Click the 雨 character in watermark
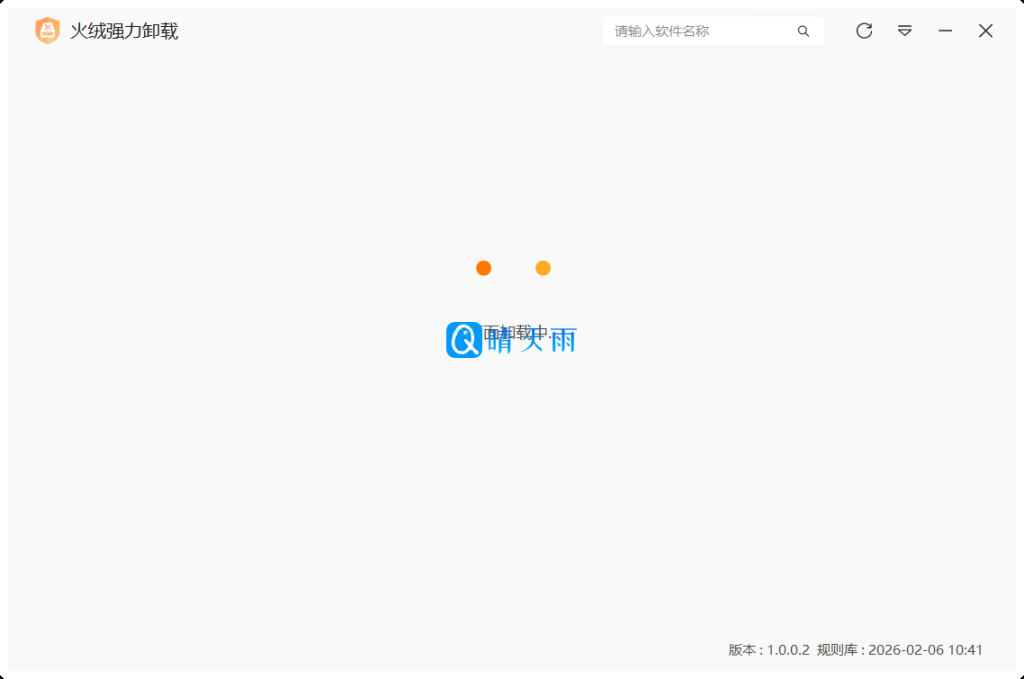 click(563, 341)
